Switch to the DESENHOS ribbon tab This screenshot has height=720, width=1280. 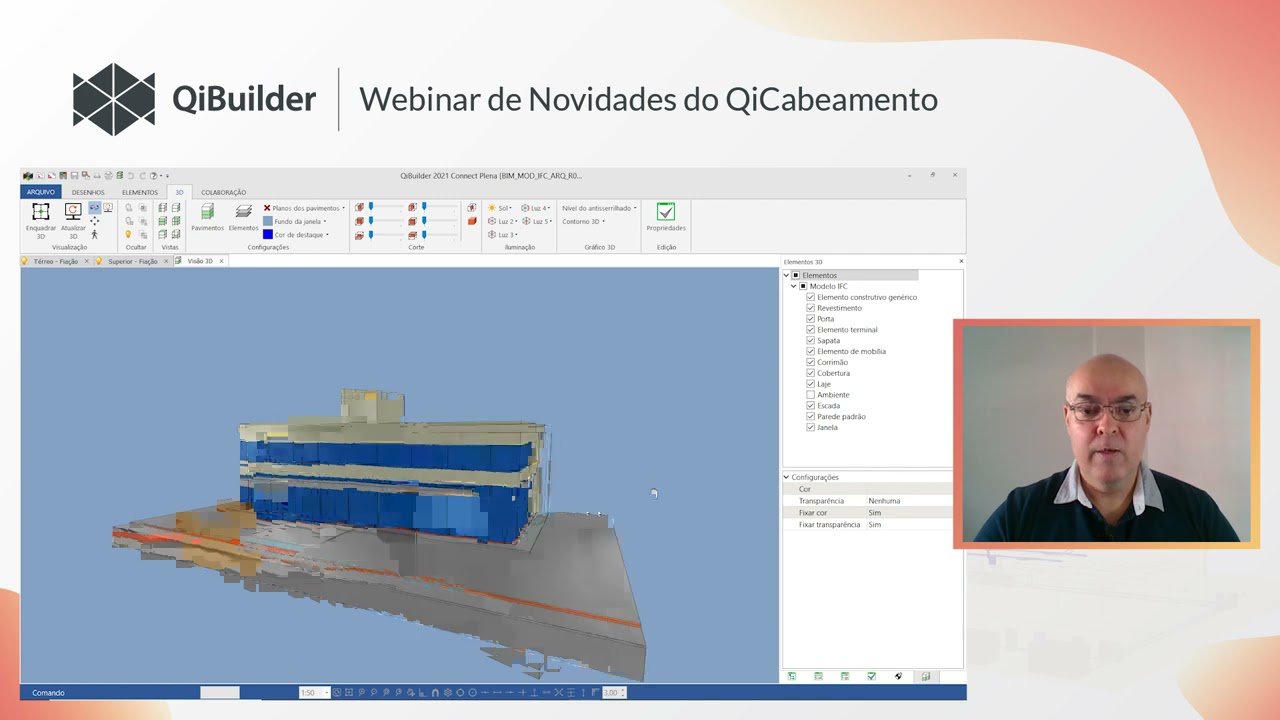(x=88, y=192)
